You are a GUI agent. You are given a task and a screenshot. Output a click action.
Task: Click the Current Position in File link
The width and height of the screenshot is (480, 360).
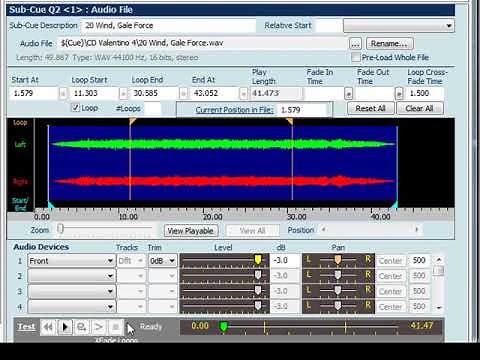235,110
